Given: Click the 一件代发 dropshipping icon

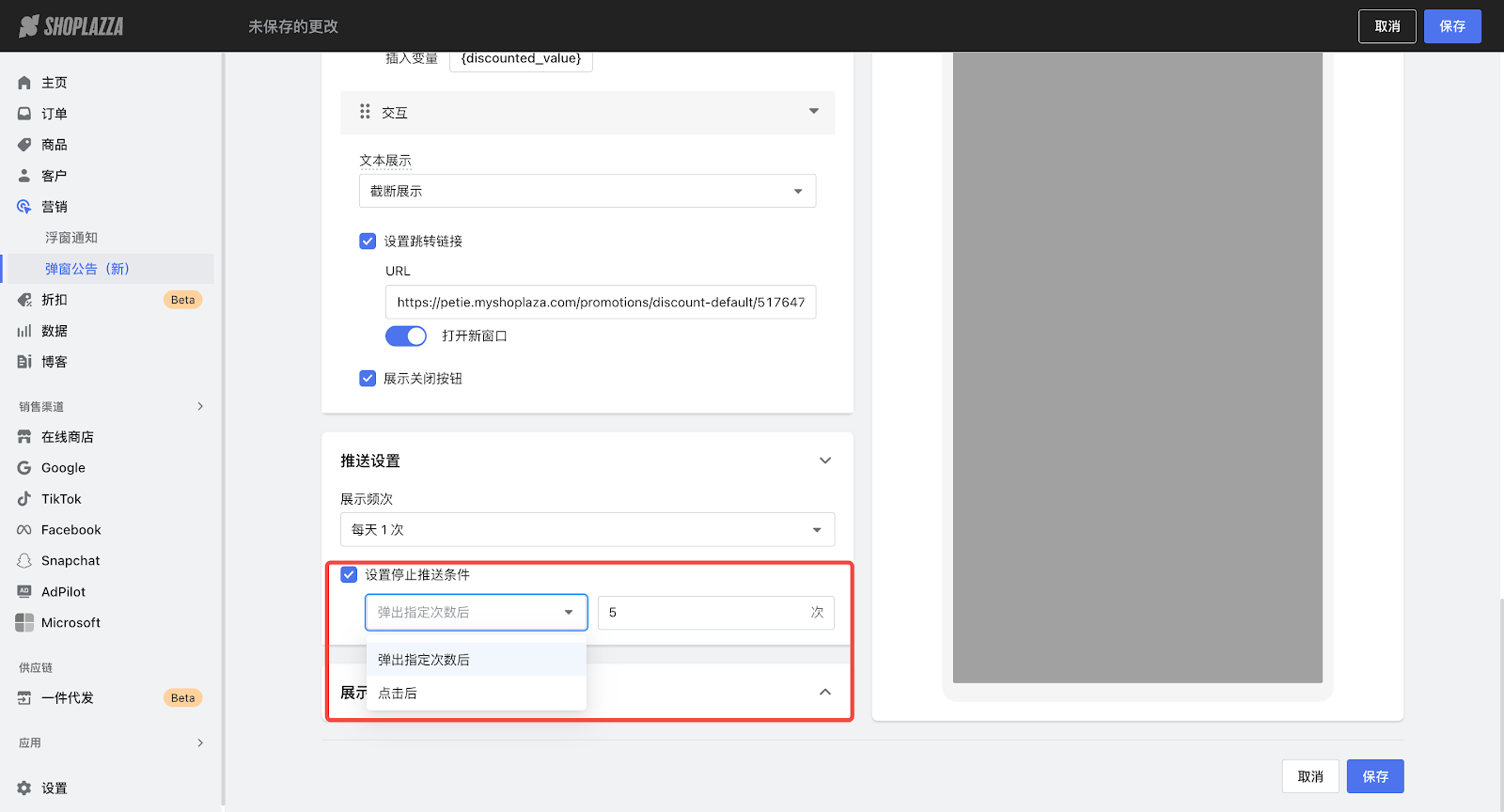Looking at the screenshot, I should tap(24, 698).
